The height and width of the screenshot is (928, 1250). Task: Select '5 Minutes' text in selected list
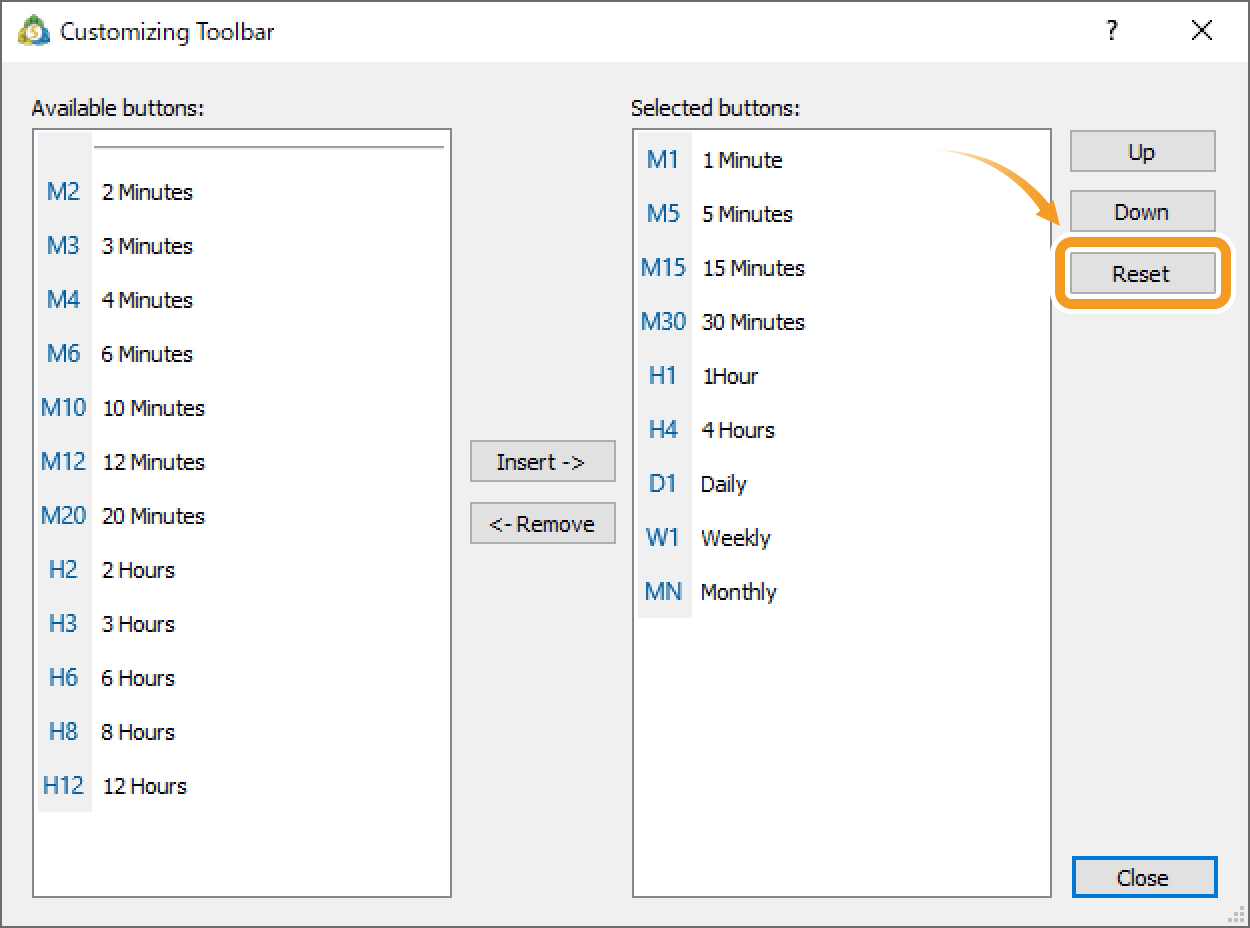747,214
